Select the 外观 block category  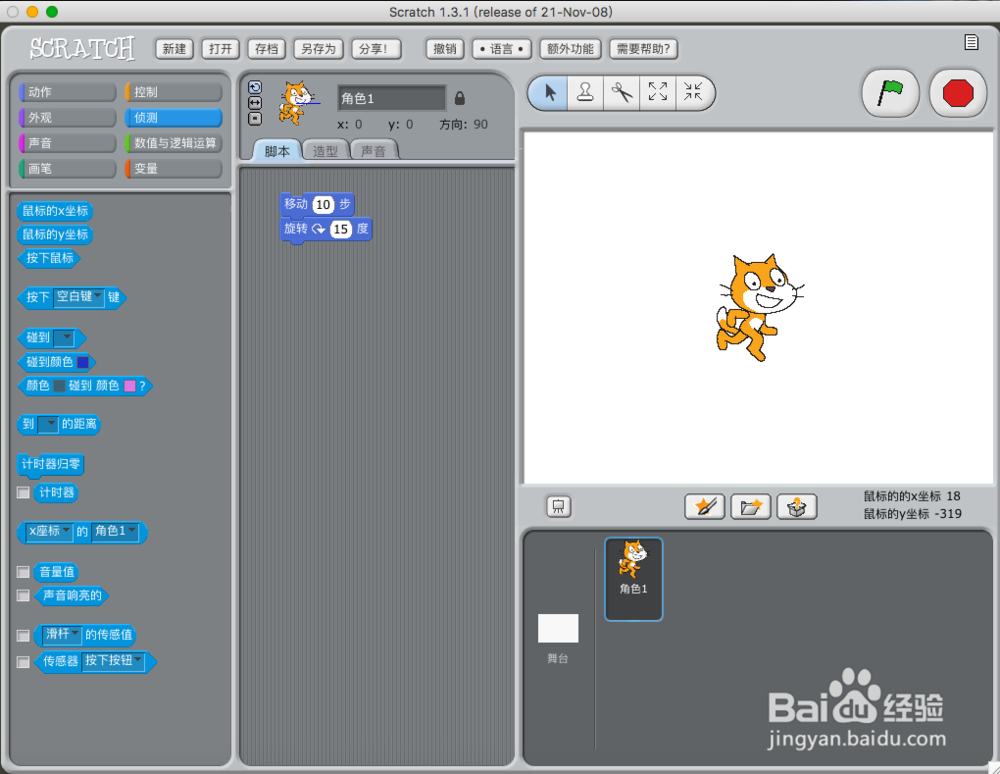click(68, 118)
